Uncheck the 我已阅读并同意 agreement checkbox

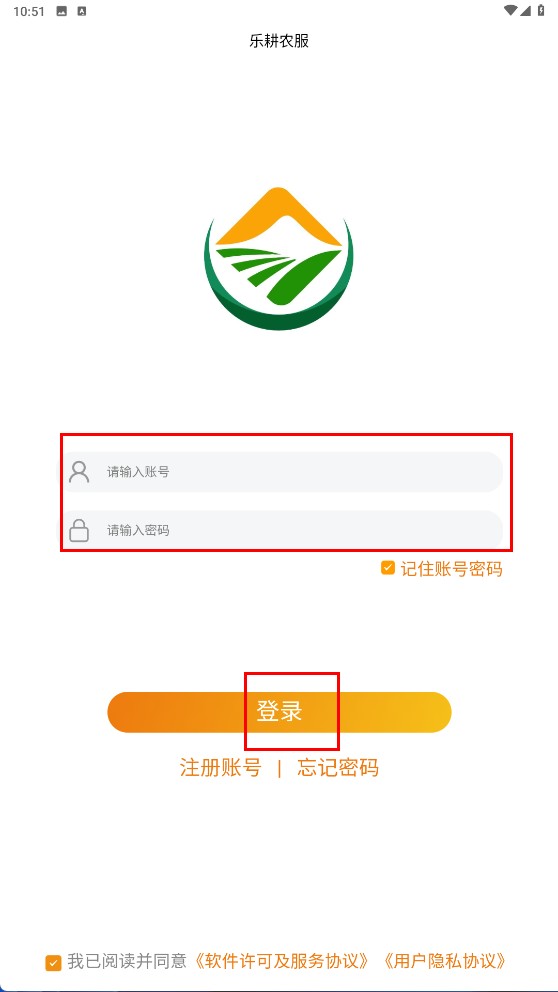coord(53,963)
